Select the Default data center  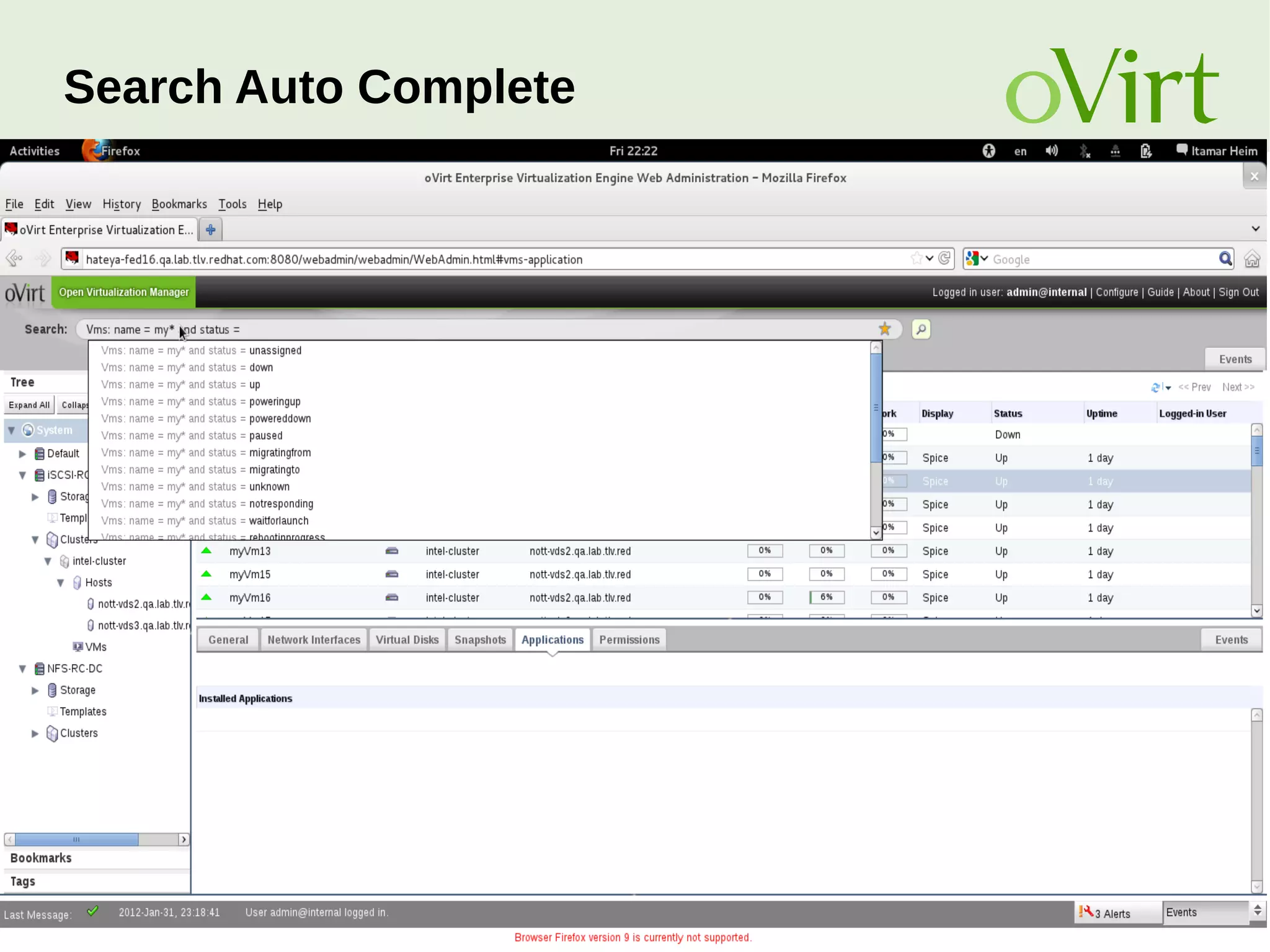[63, 453]
